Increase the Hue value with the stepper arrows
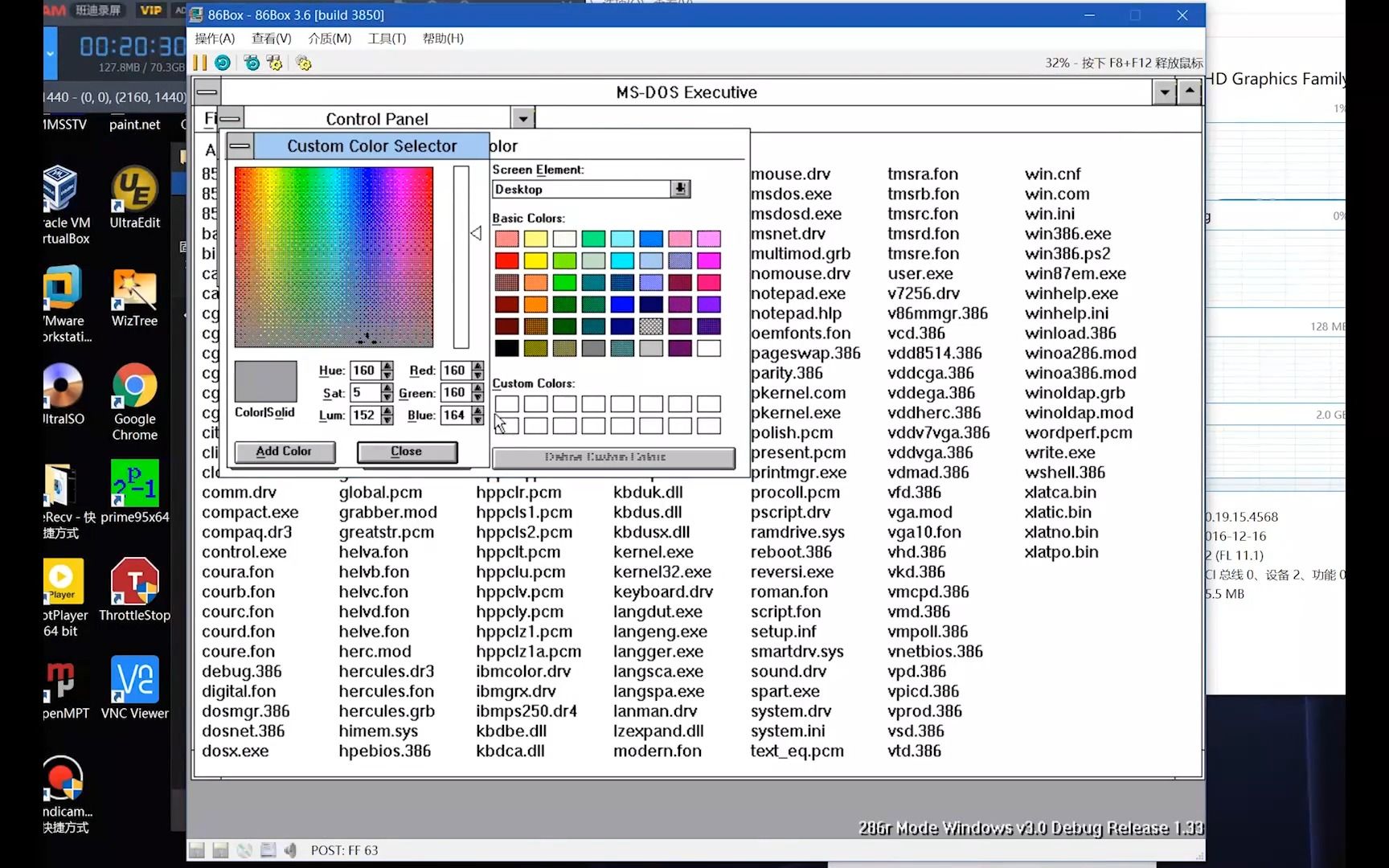Screen dimensions: 1389x868 [x=388, y=366]
